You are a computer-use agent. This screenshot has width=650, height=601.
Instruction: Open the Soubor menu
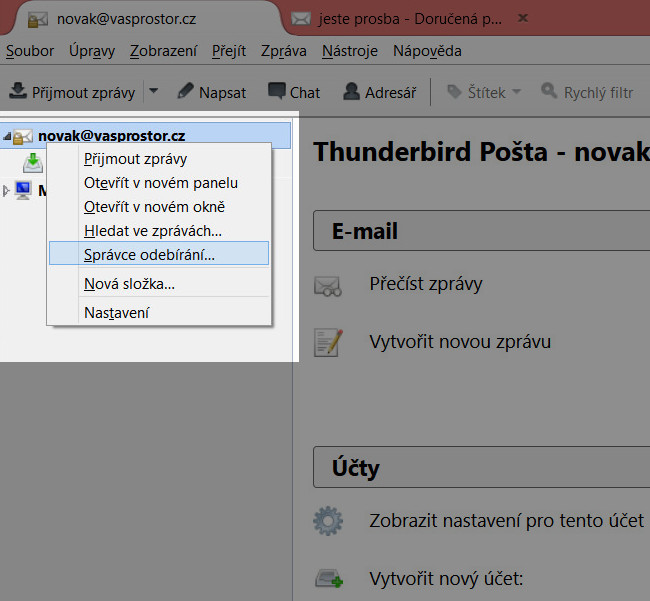(x=30, y=51)
